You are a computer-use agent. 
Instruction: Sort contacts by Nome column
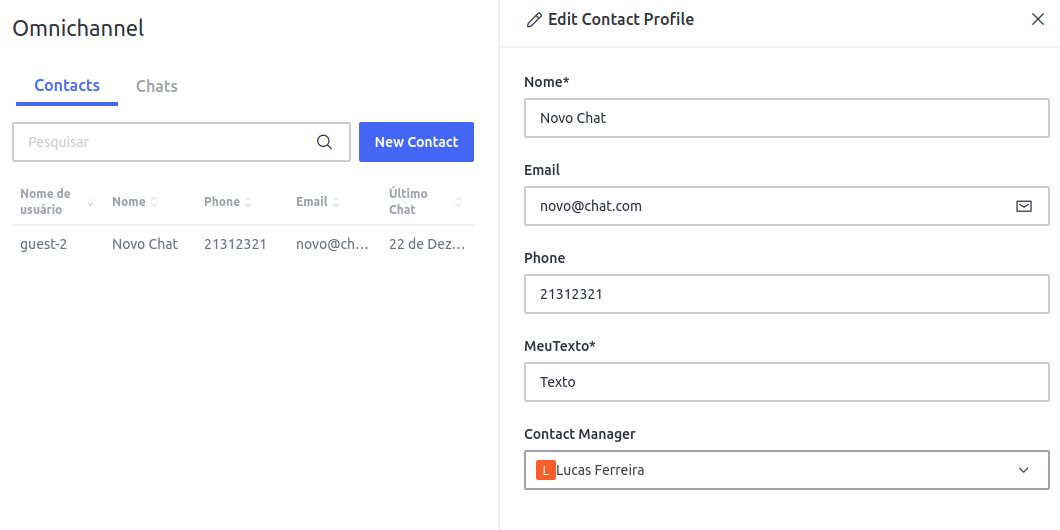pos(154,202)
